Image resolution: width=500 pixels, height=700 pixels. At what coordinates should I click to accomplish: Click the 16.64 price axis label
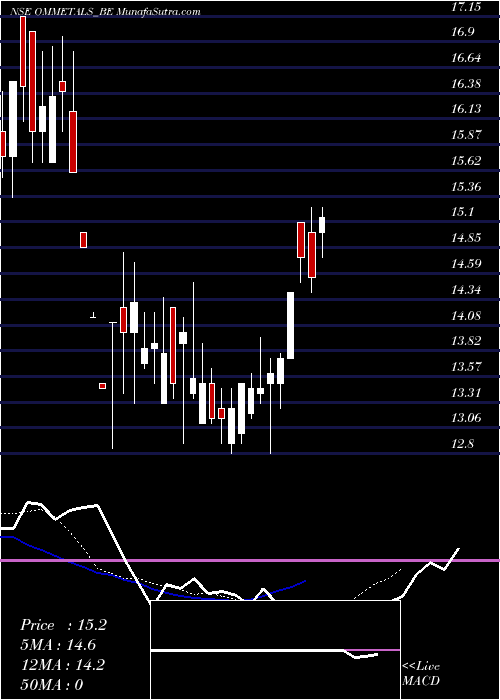point(466,58)
